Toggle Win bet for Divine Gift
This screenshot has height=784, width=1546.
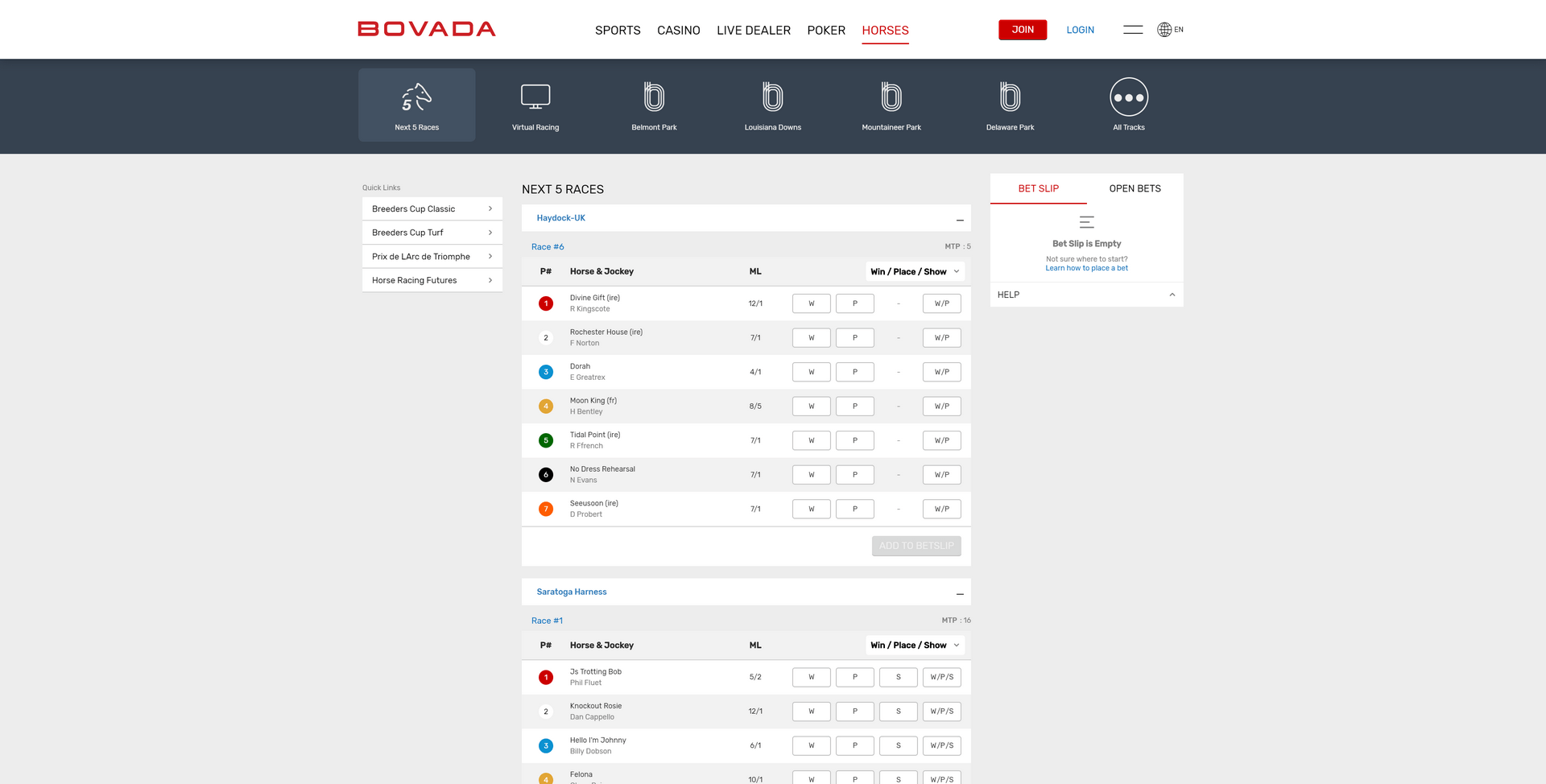coord(811,303)
